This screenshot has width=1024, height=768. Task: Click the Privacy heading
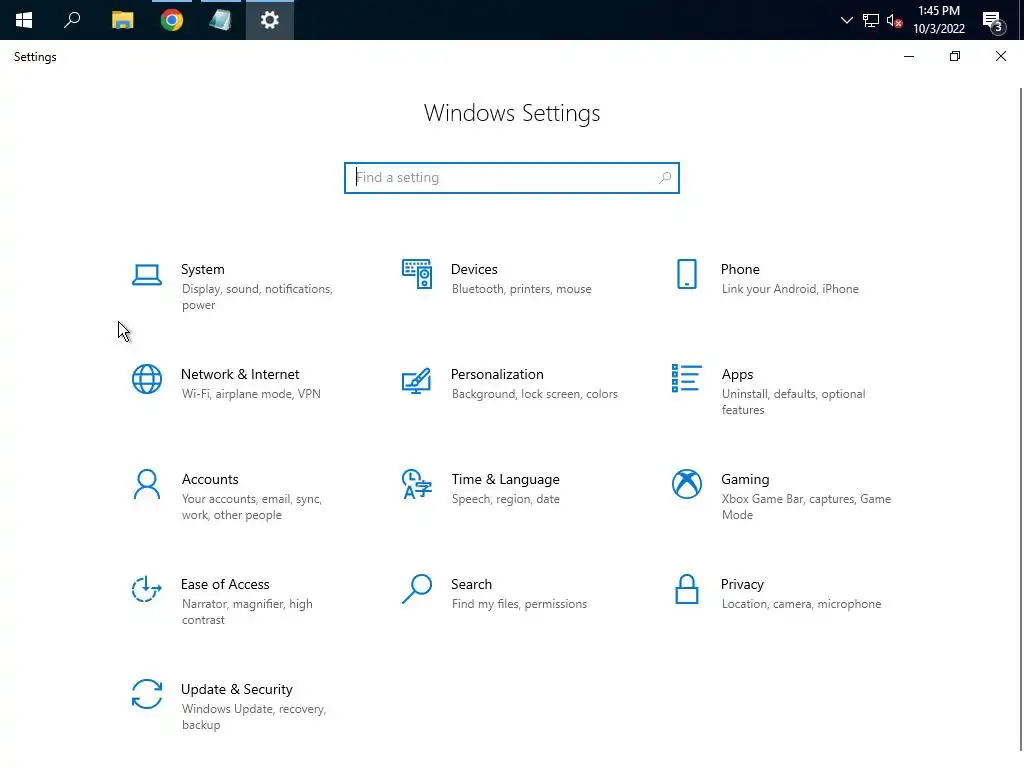point(742,584)
